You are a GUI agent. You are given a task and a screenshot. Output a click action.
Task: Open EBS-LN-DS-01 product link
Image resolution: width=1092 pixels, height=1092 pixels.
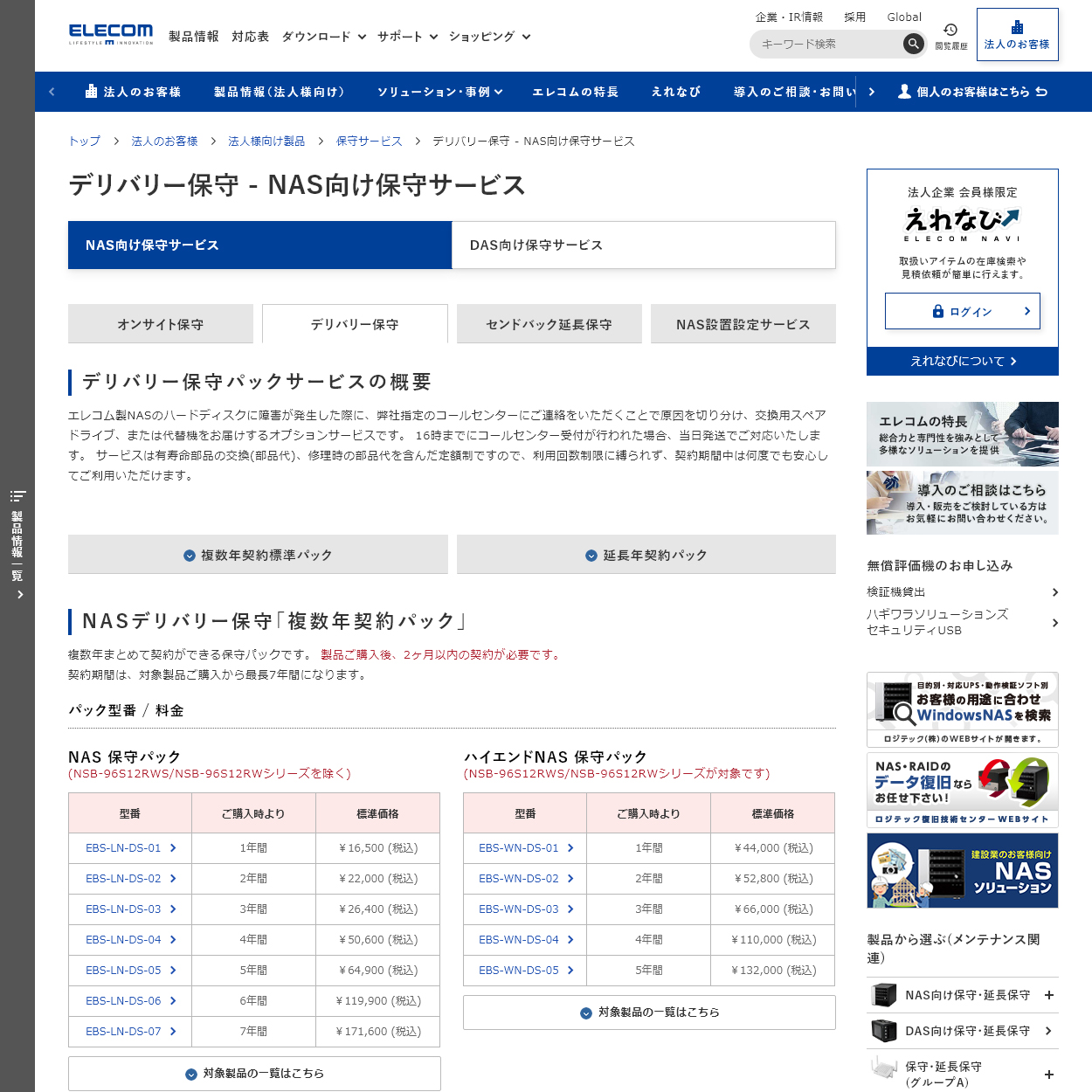pos(131,847)
